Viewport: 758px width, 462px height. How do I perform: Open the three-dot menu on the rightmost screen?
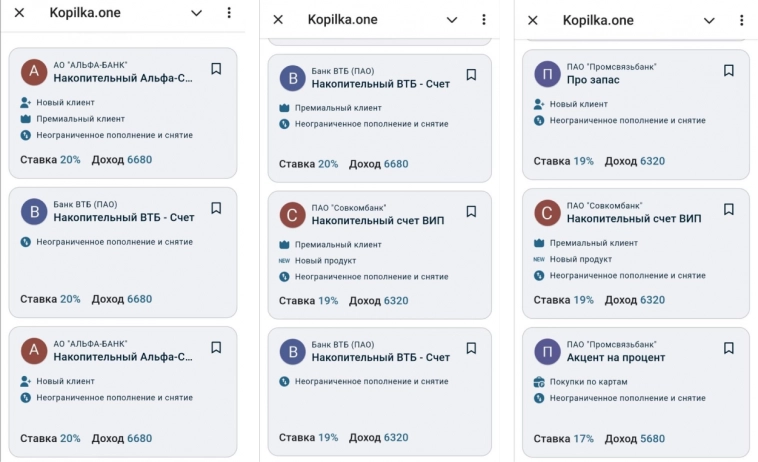tap(740, 20)
